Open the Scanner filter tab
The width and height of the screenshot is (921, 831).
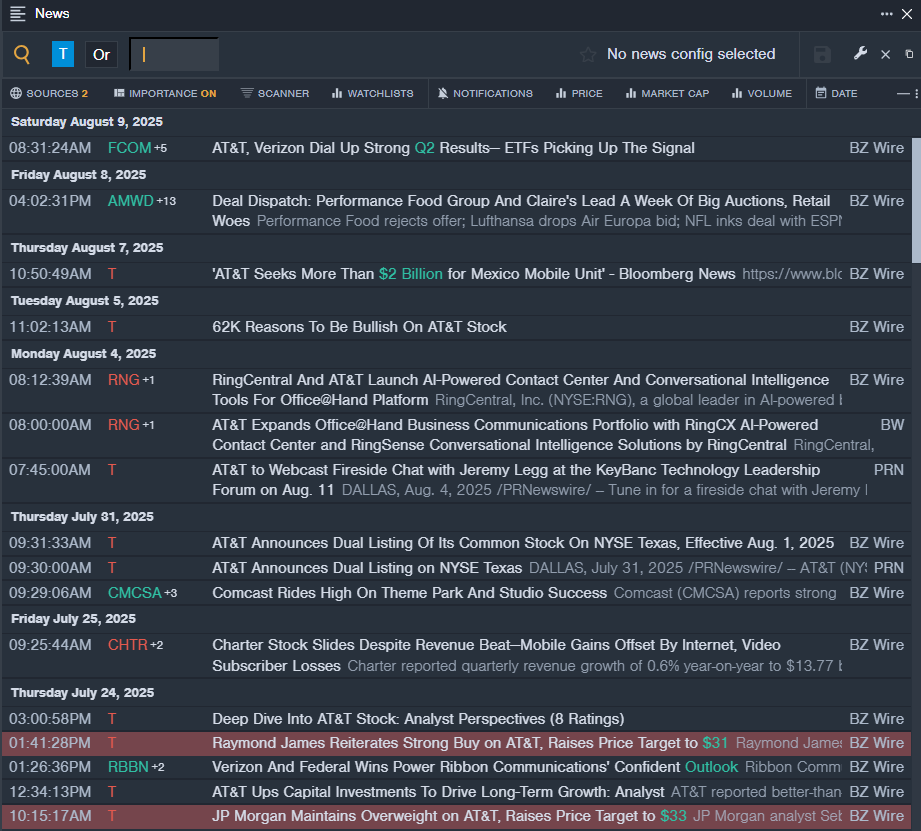point(275,93)
